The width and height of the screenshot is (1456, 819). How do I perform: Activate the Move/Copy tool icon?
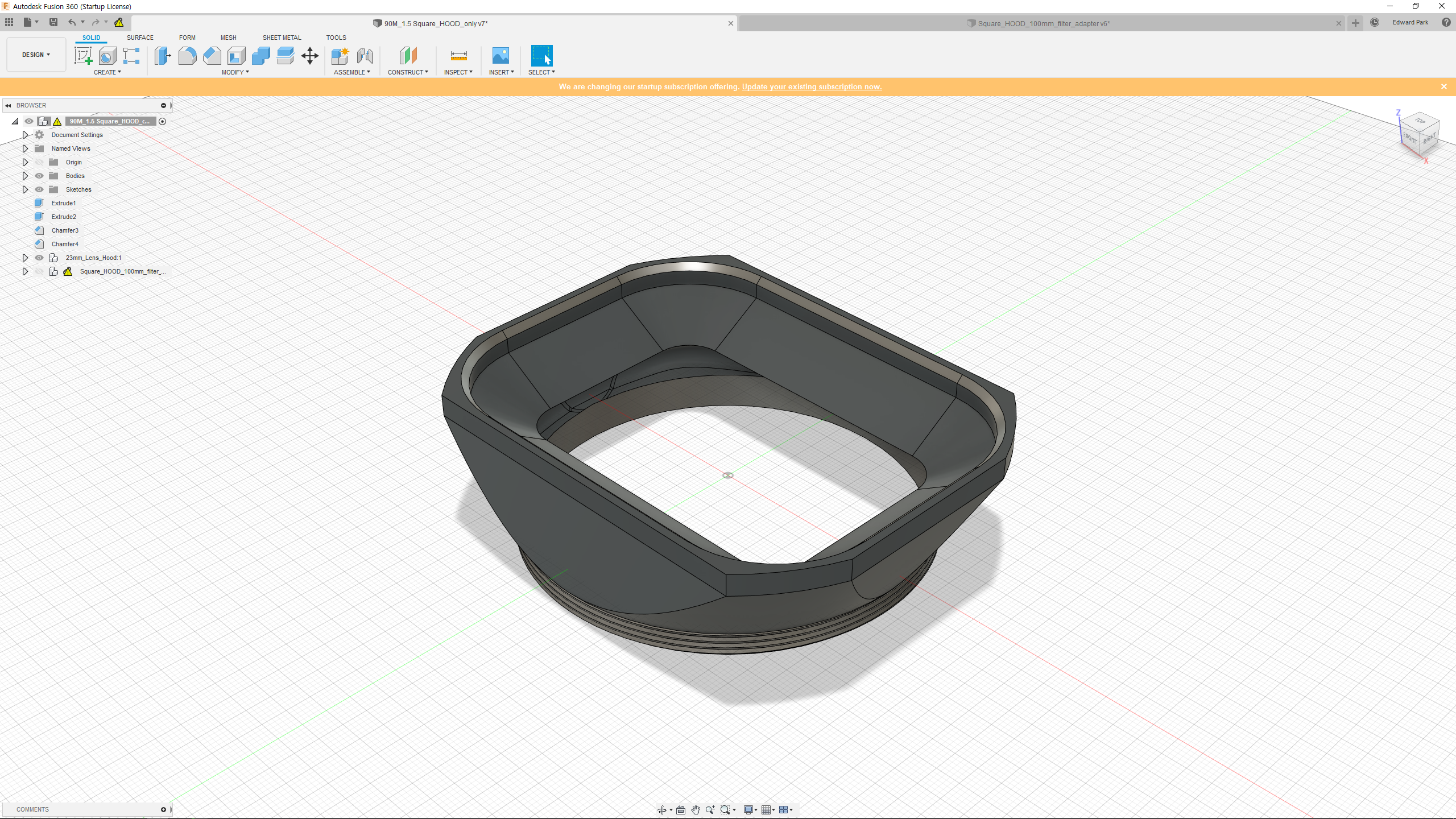point(310,56)
